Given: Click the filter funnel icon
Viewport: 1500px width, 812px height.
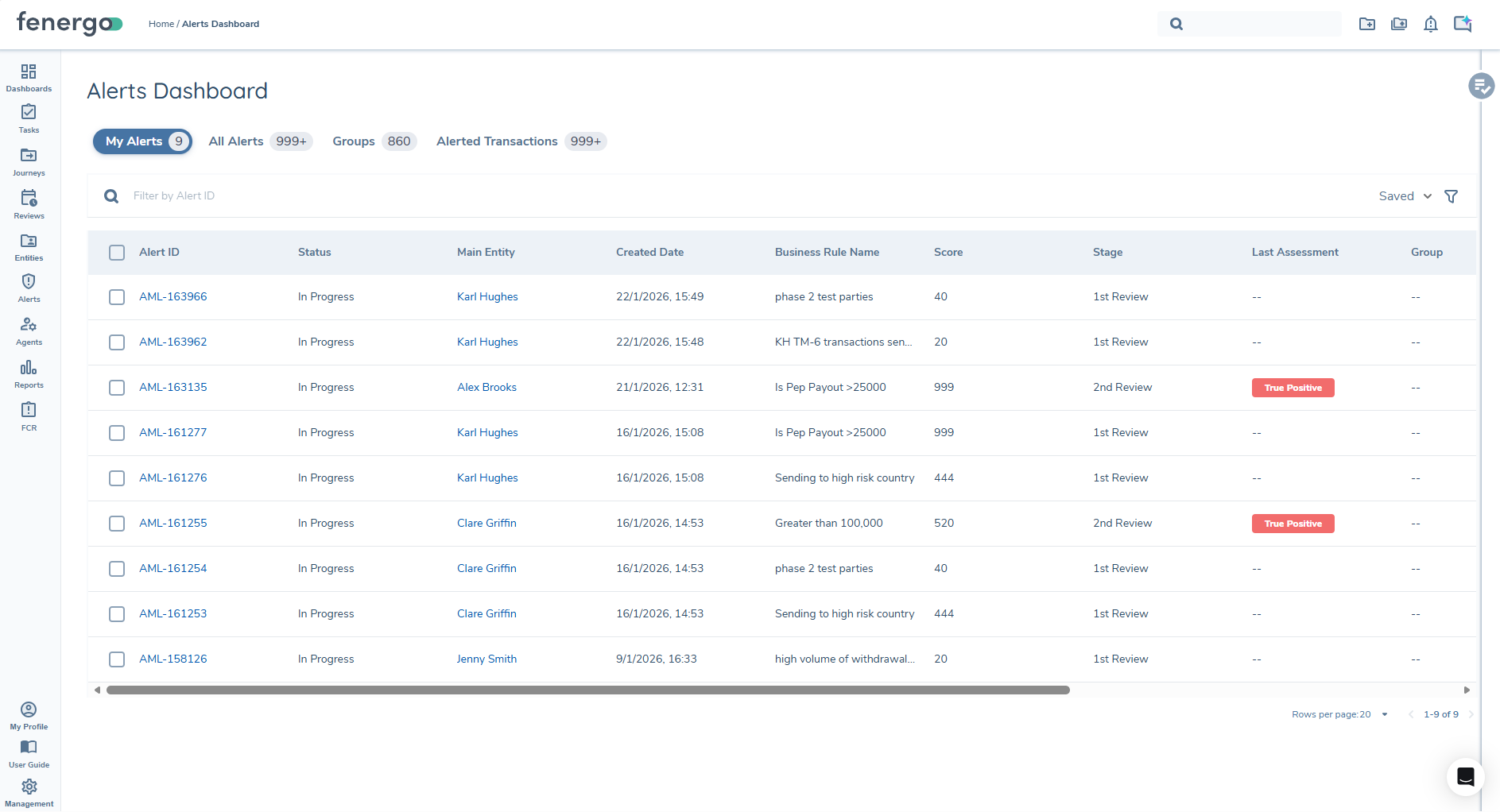Looking at the screenshot, I should coord(1451,196).
